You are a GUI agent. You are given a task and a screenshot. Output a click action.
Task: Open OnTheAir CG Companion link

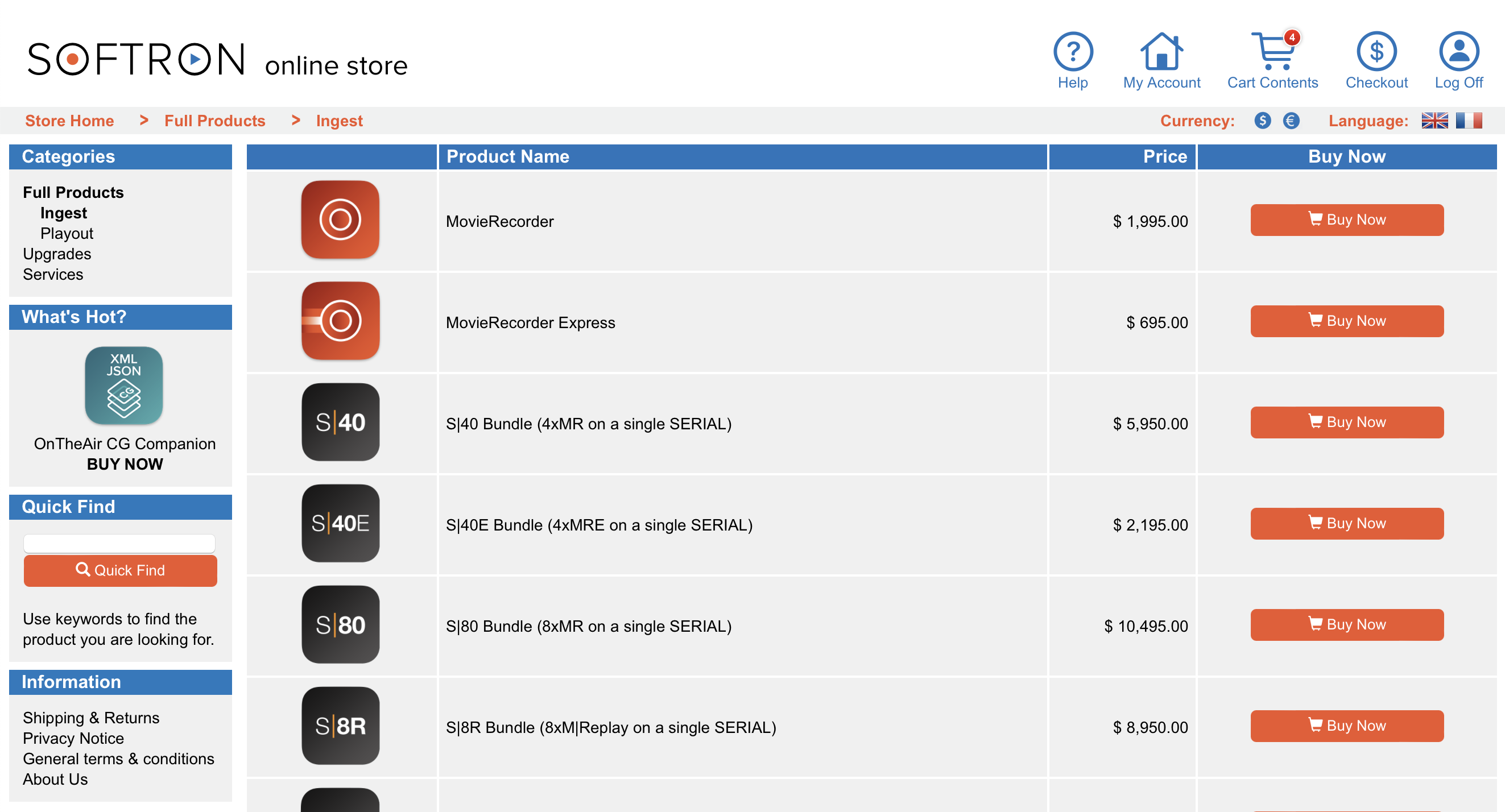click(125, 444)
